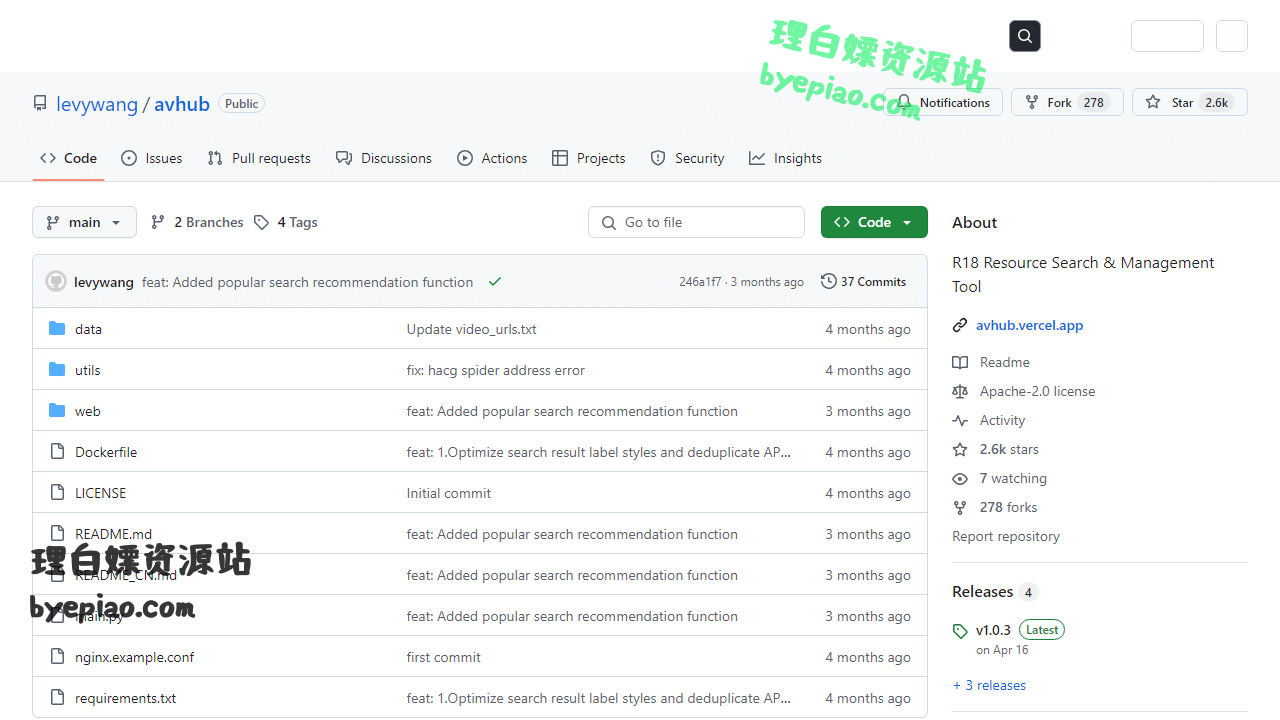Screen dimensions: 1280x720
Task: Open the Dockerfile file
Action: click(106, 452)
